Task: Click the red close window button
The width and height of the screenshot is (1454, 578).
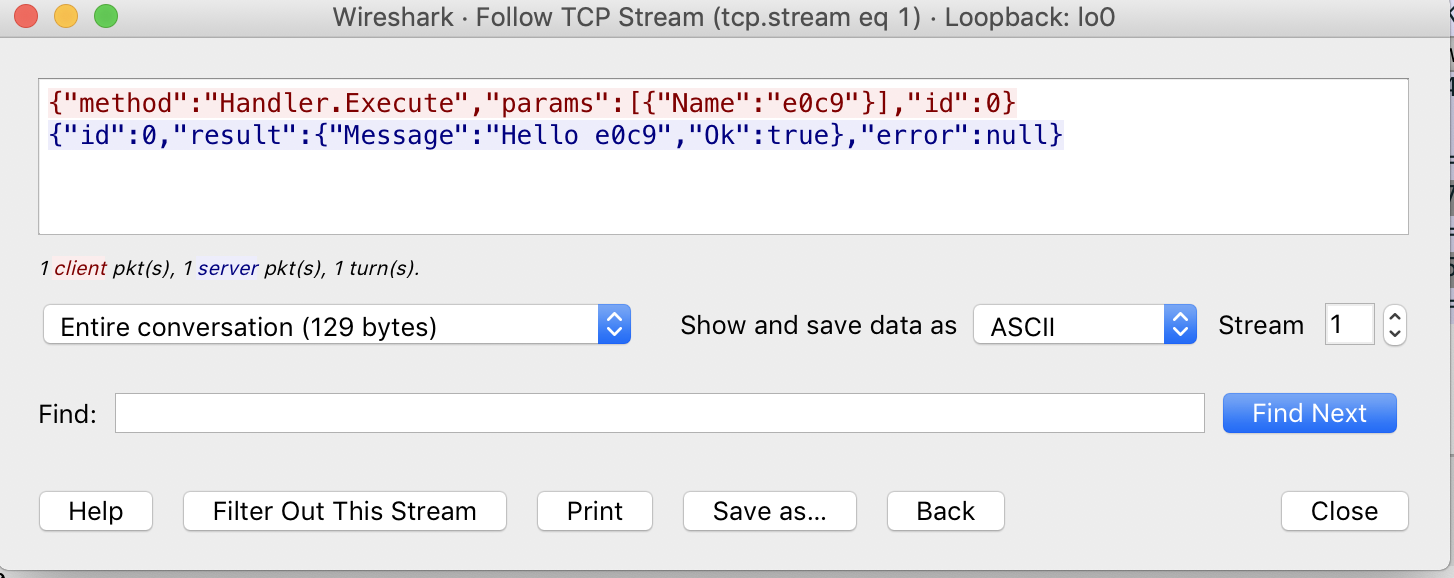Action: (x=27, y=17)
